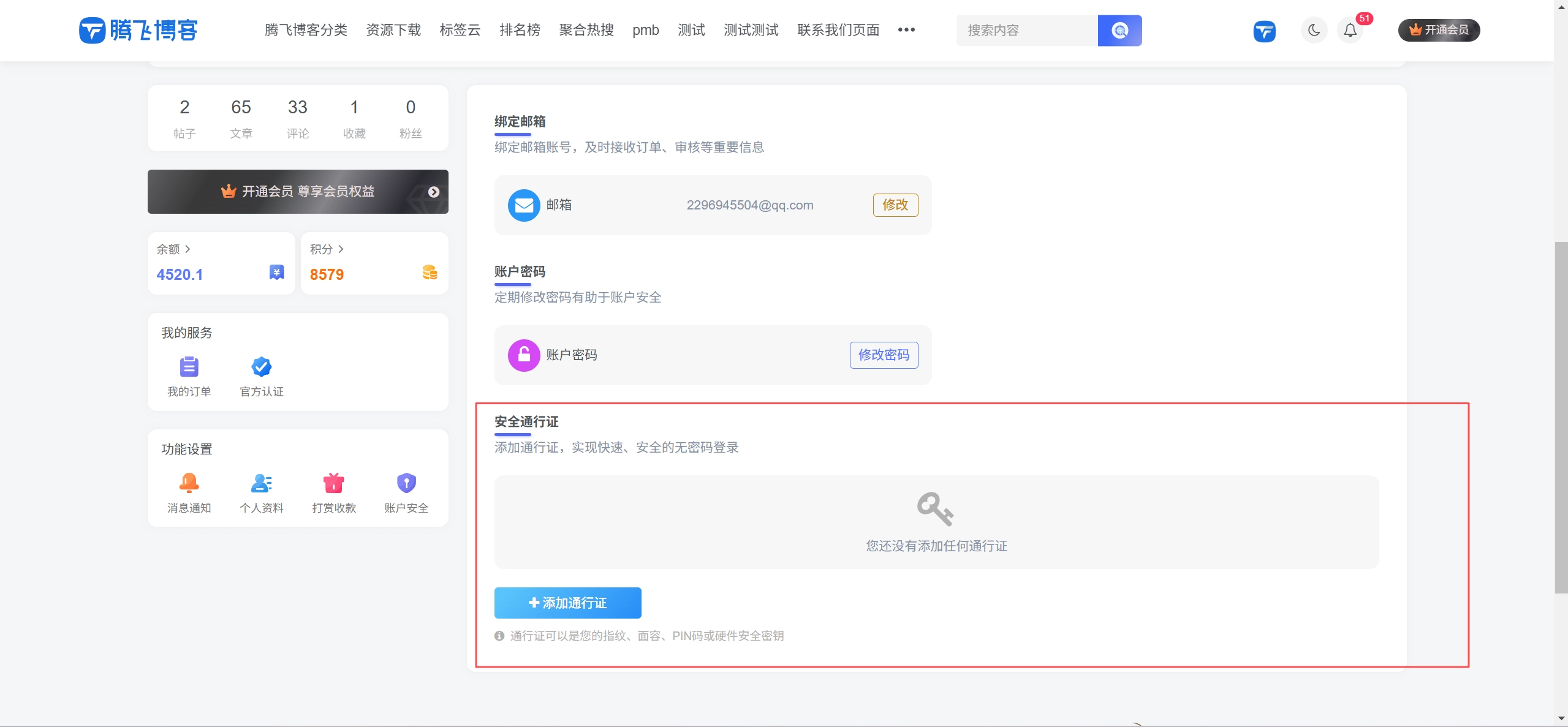Click 添加通行证 to add a passkey
The image size is (1568, 727).
click(567, 603)
